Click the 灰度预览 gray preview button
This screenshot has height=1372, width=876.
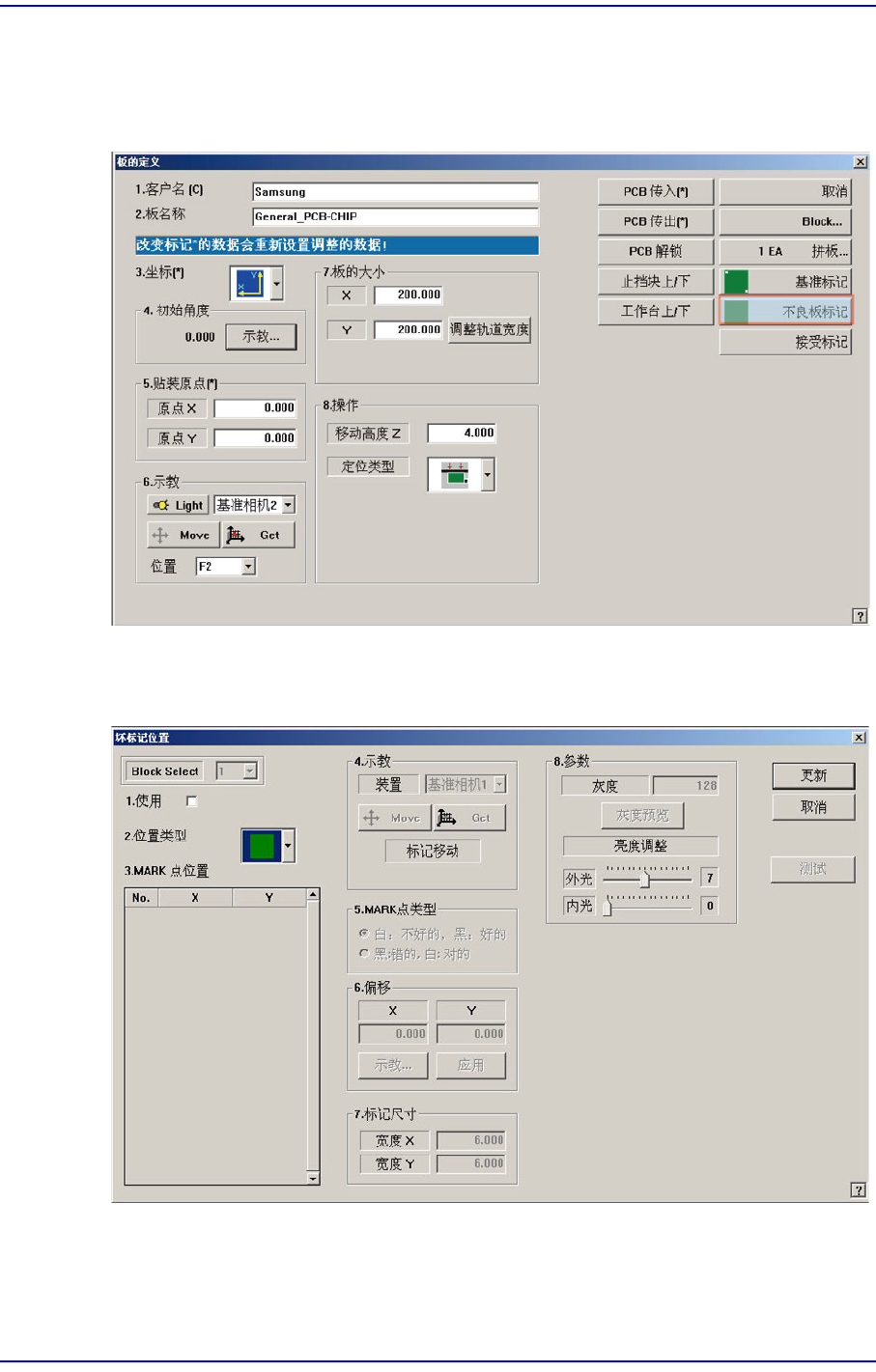tap(642, 816)
